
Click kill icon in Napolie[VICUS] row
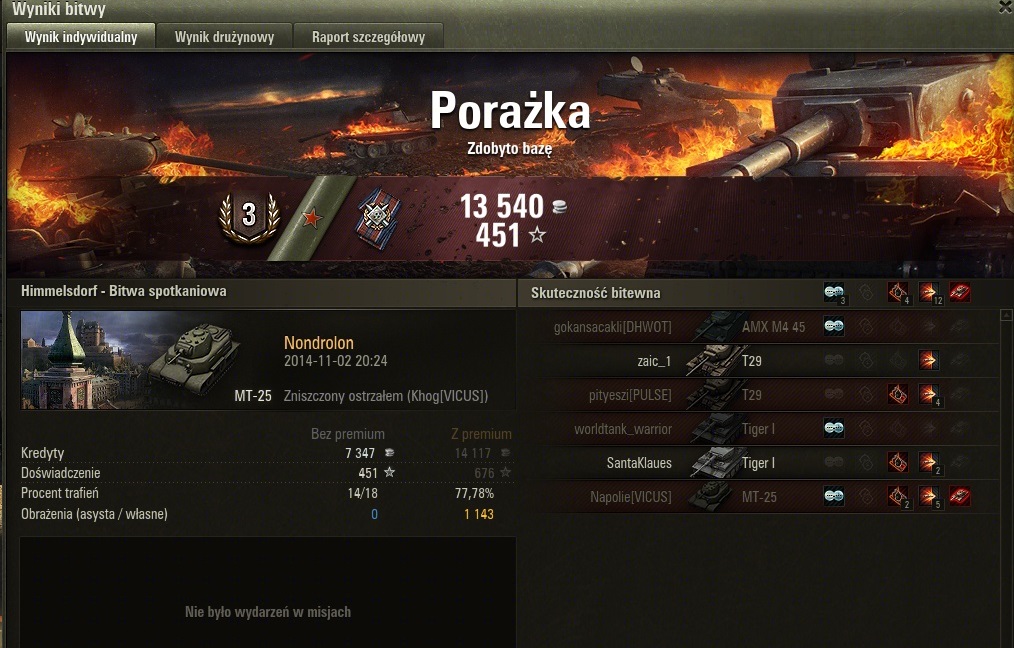[960, 496]
